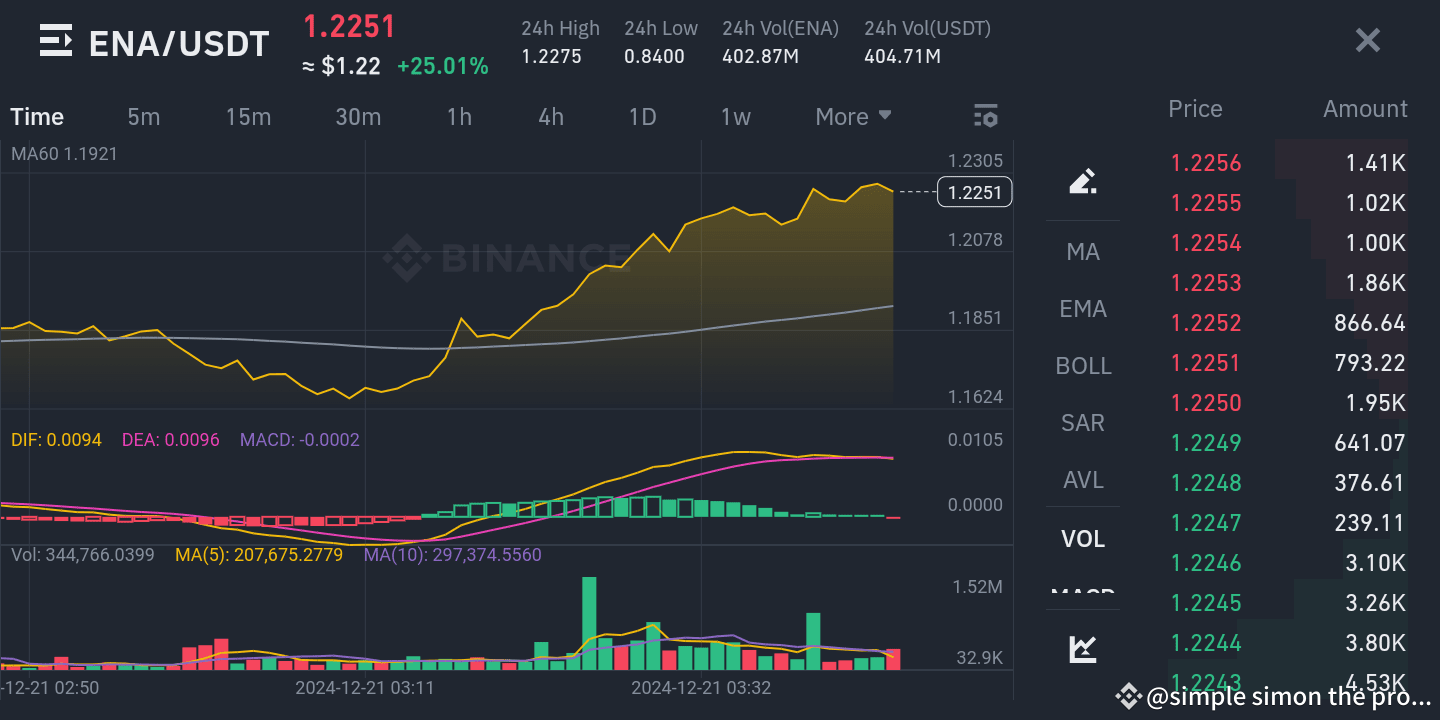Screen dimensions: 1440x720
Task: Open chart settings with the hexagon icon
Action: [986, 116]
